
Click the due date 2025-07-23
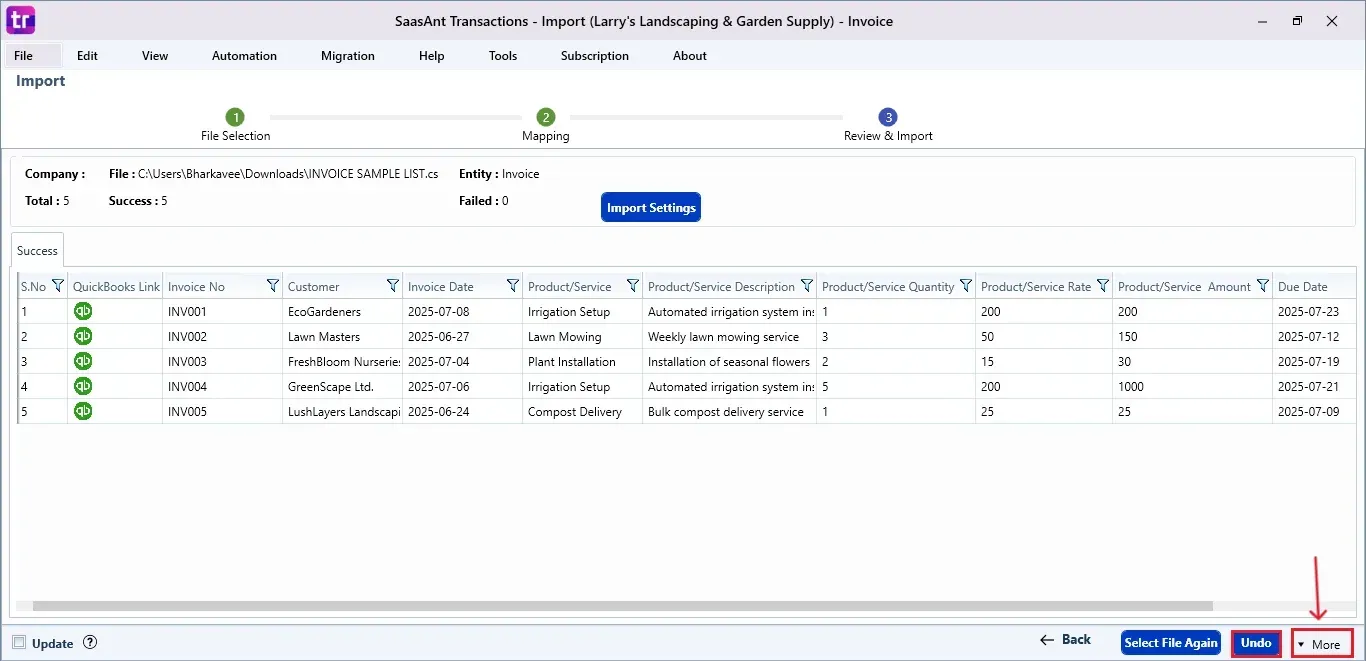[x=1309, y=311]
